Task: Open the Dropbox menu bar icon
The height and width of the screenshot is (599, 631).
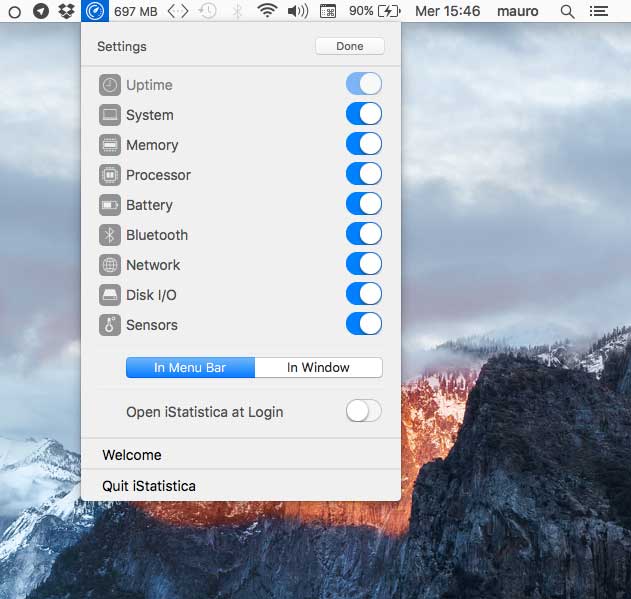Action: click(x=66, y=11)
